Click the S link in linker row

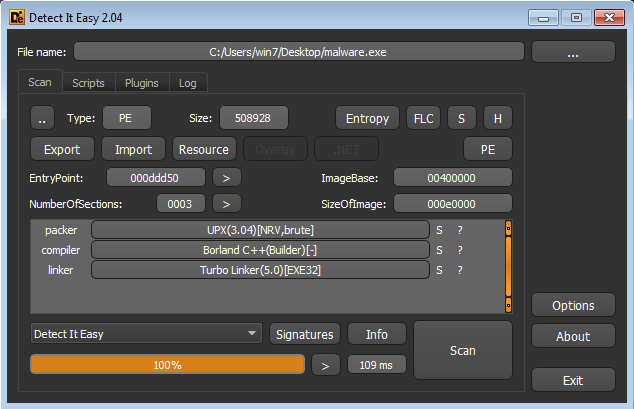pos(439,270)
